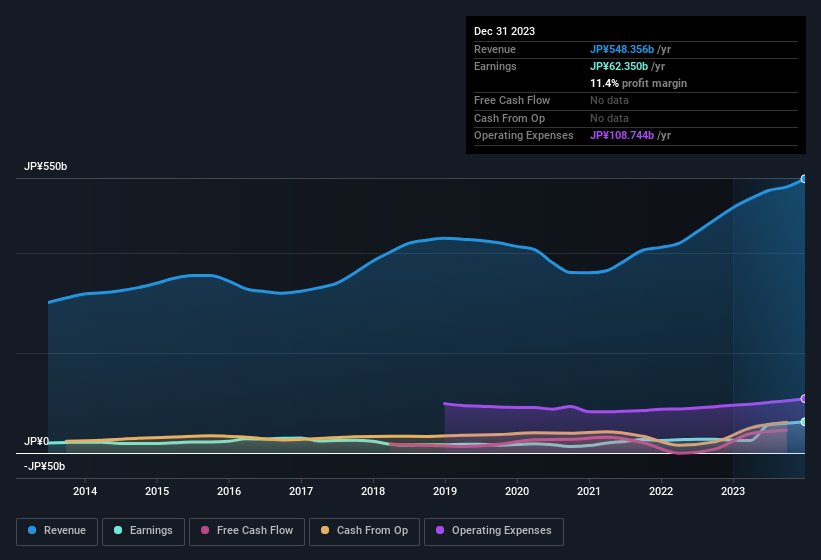Select the 2014 label on the x-axis
The width and height of the screenshot is (821, 560).
[x=85, y=491]
